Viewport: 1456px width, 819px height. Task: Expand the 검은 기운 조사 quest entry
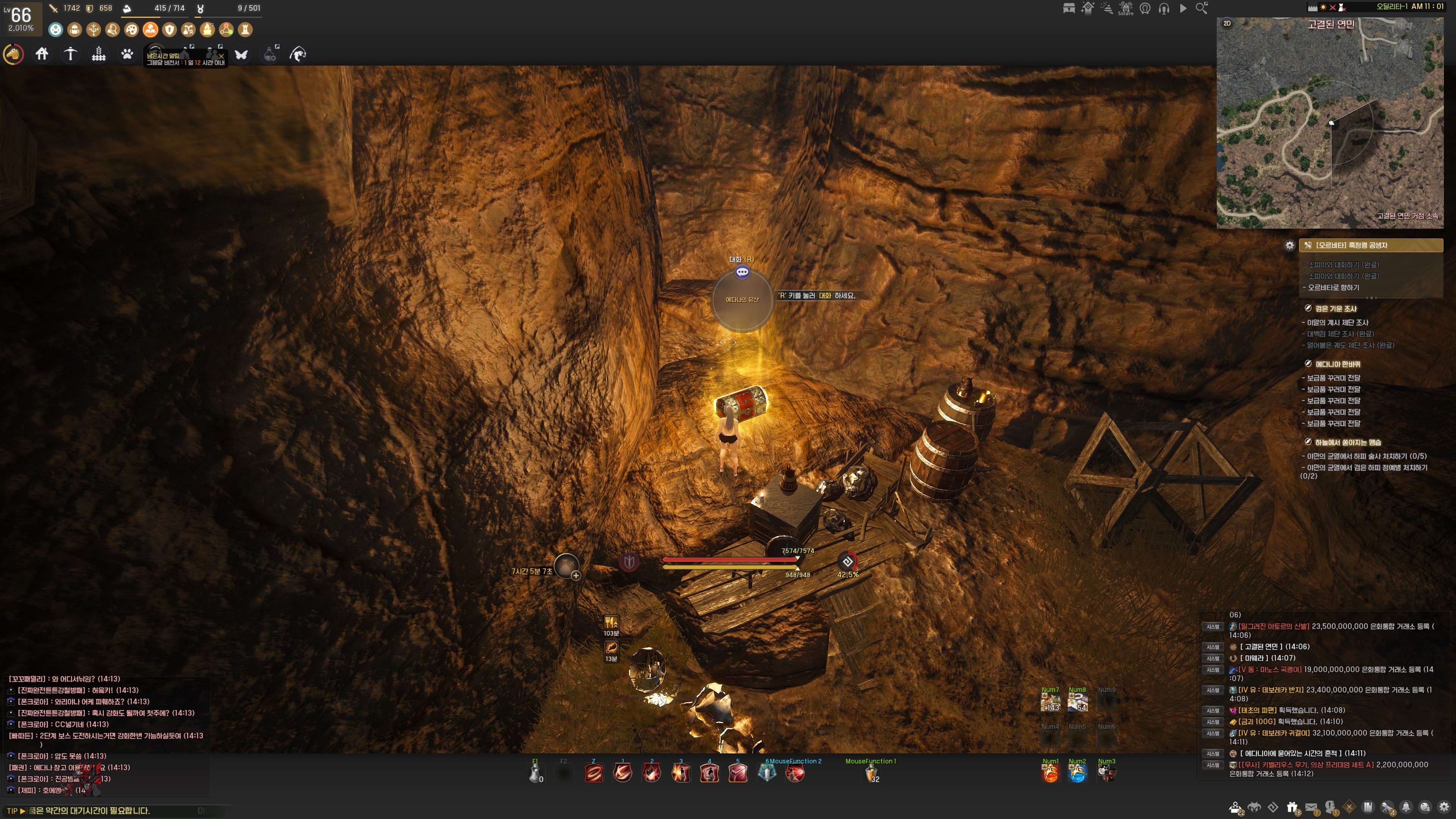point(1335,309)
